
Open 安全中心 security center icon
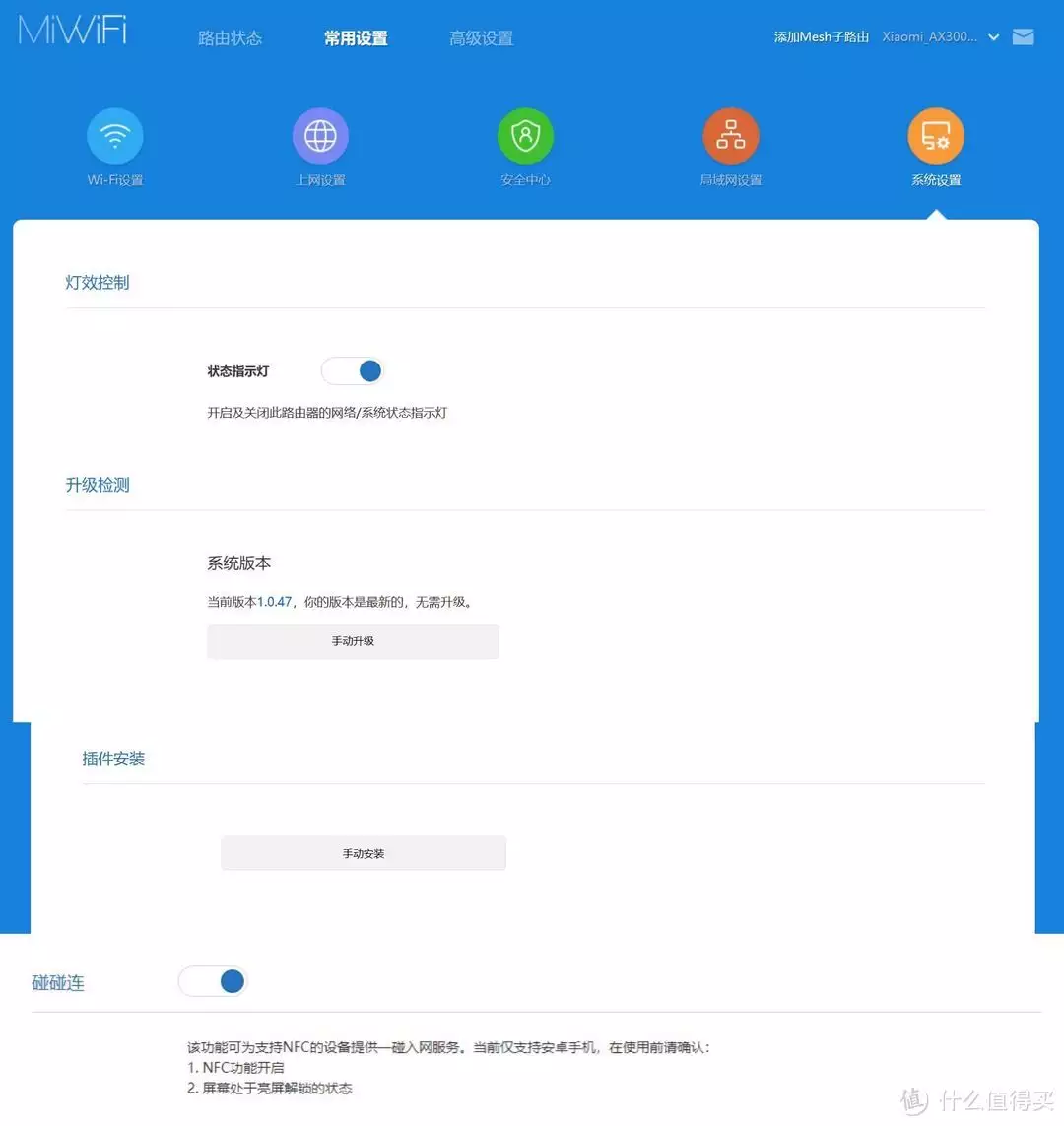coord(524,135)
